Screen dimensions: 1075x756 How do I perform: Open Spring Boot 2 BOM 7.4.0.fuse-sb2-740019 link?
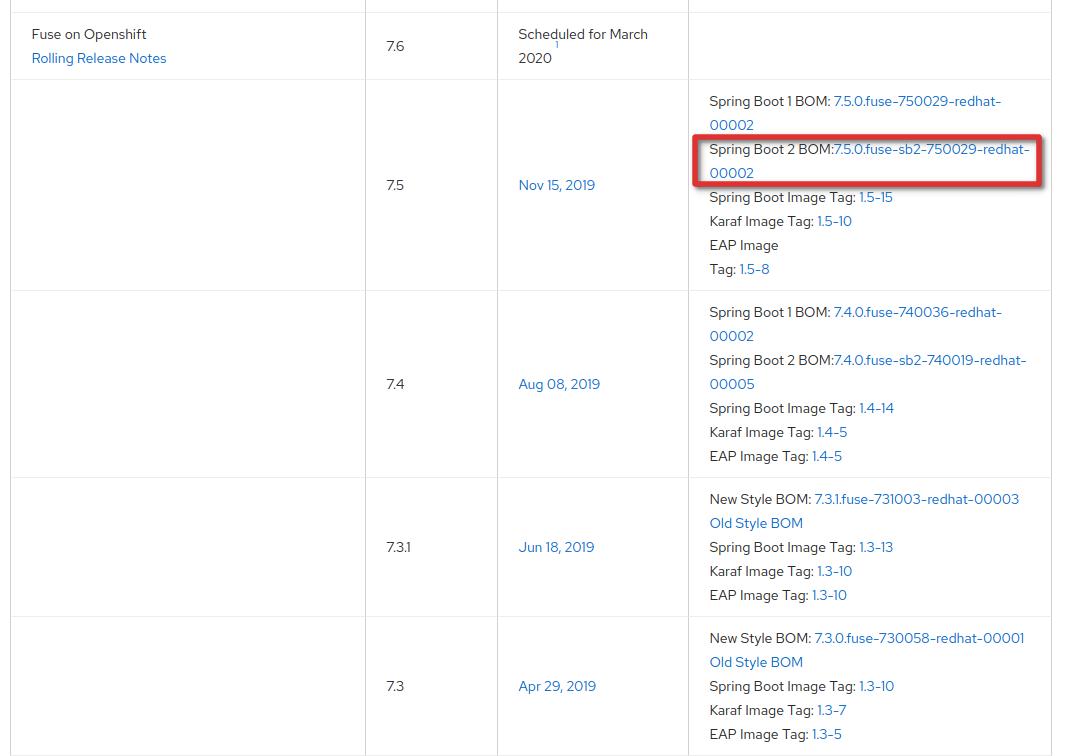tap(929, 361)
